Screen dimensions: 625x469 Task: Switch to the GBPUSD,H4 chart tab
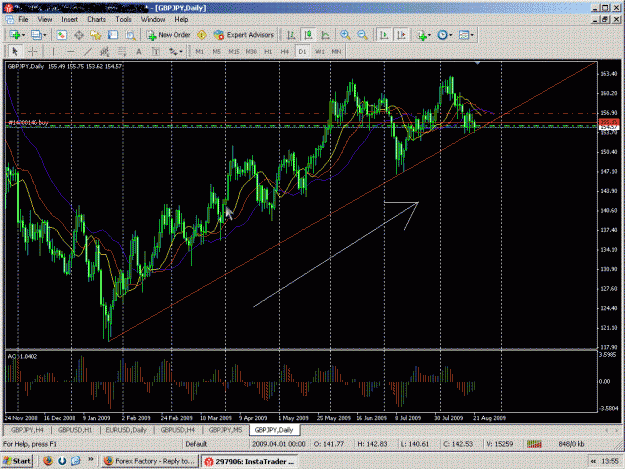[178, 430]
